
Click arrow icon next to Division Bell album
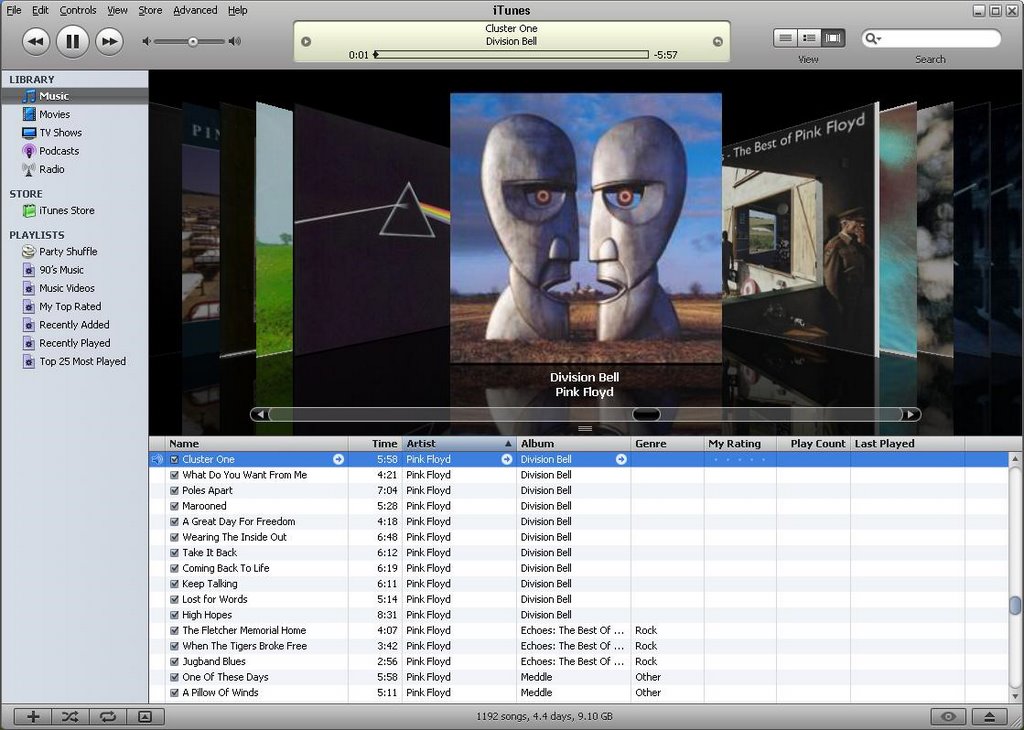pos(621,459)
